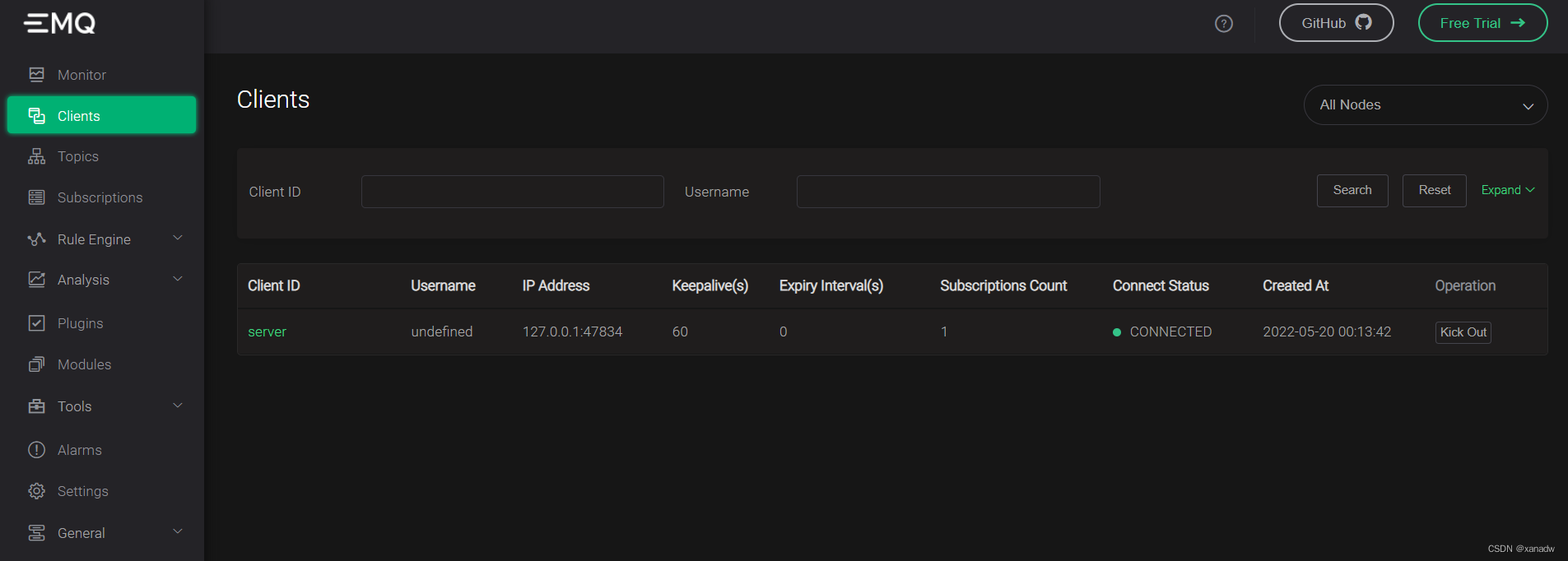
Task: Open the Plugins page
Action: pyautogui.click(x=80, y=323)
